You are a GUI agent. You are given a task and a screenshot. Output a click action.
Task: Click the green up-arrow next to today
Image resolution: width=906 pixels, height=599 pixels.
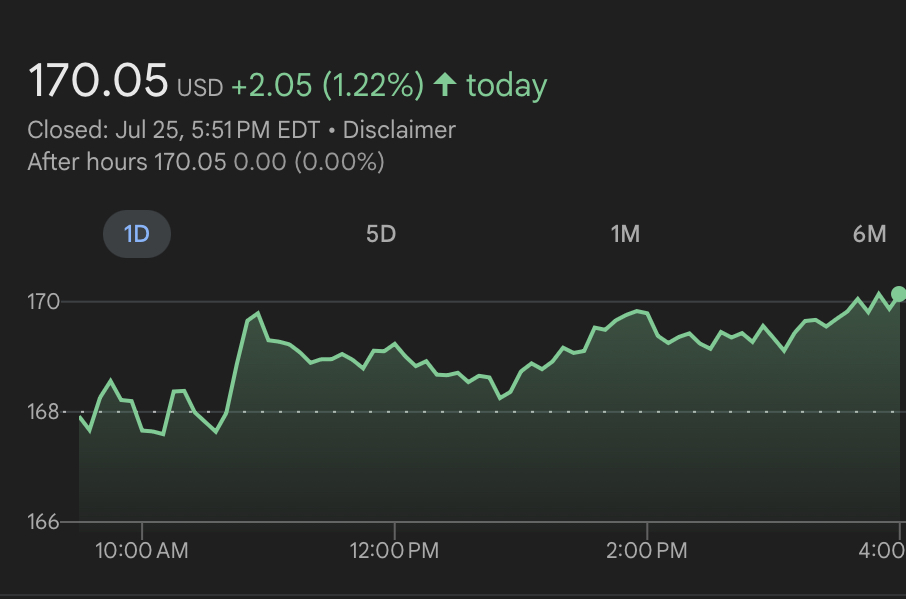[x=445, y=84]
